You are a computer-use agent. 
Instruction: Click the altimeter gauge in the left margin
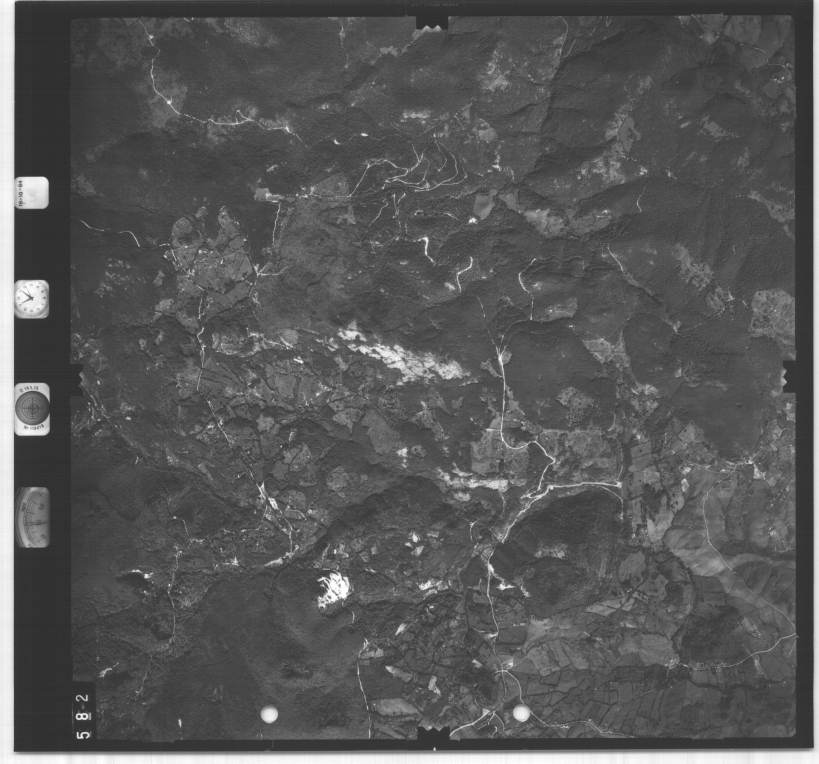[33, 517]
